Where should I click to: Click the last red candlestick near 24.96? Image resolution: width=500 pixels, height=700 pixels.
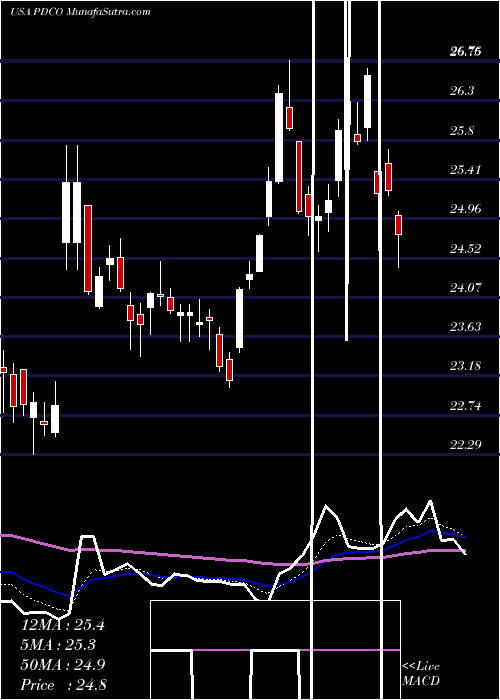[x=398, y=225]
